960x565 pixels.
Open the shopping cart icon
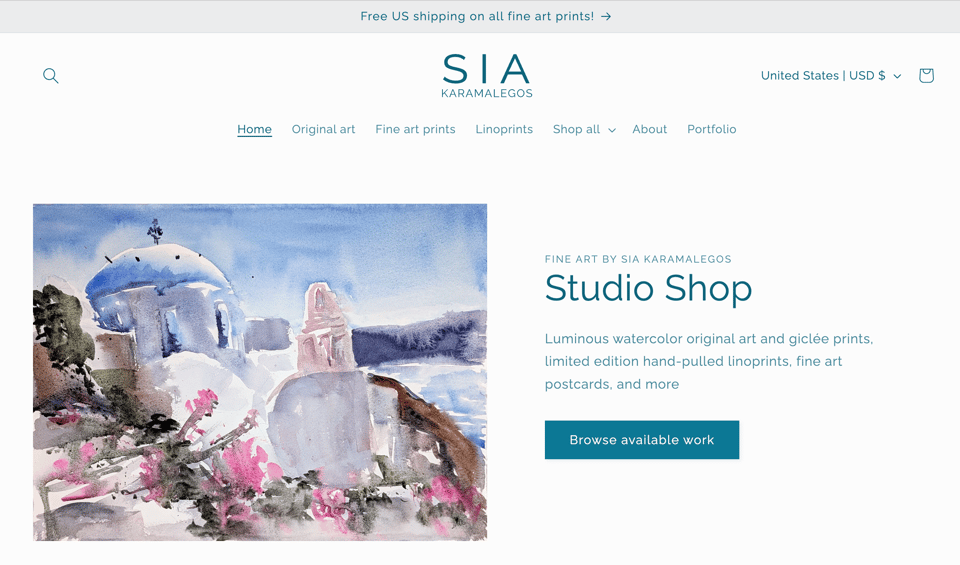pos(926,75)
